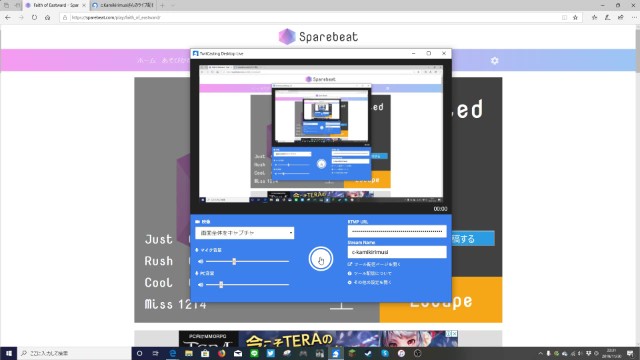
Task: Click the Stream Name input field
Action: [x=397, y=252]
